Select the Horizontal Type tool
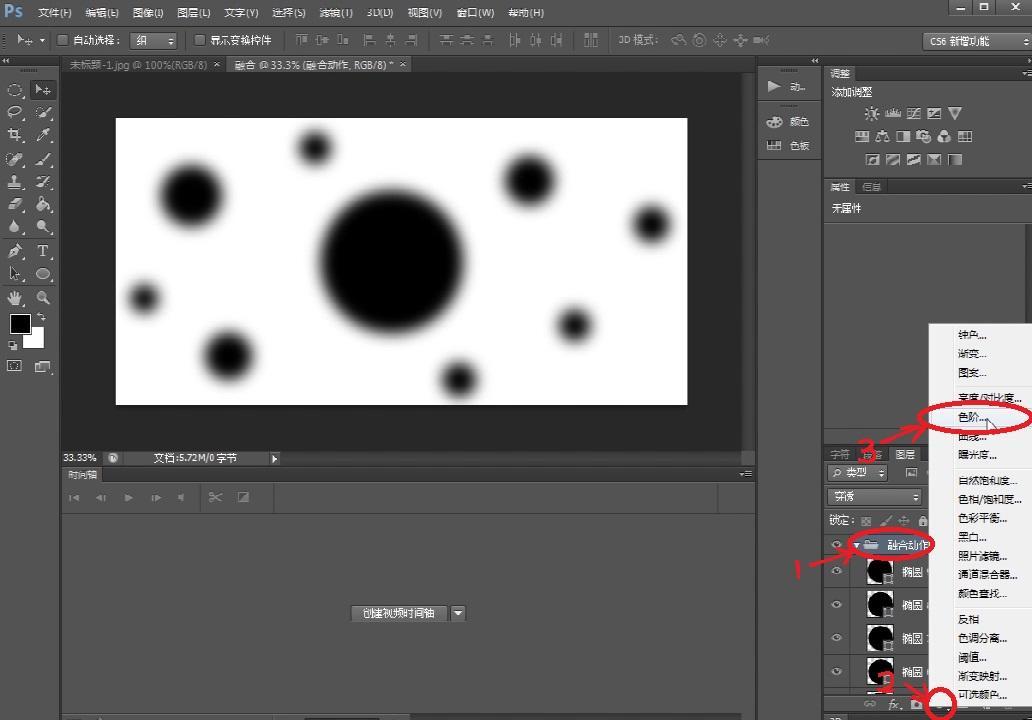1032x720 pixels. click(x=44, y=251)
